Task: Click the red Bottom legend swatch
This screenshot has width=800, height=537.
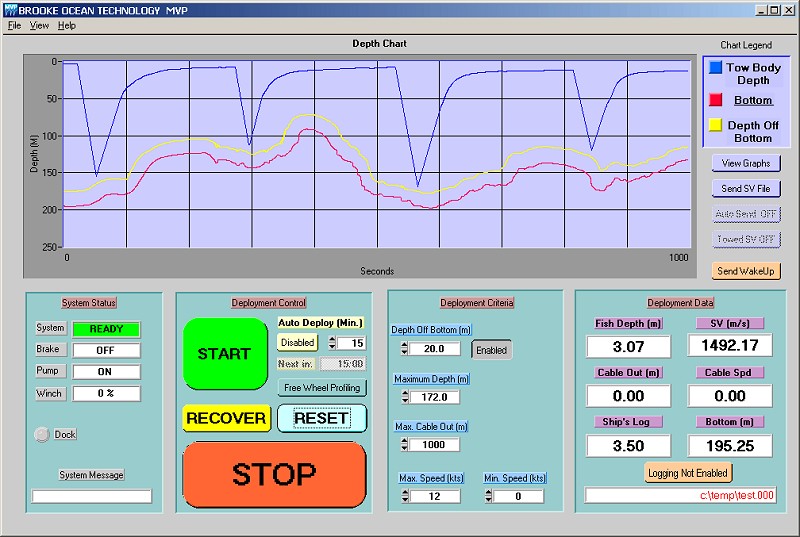Action: (x=715, y=100)
